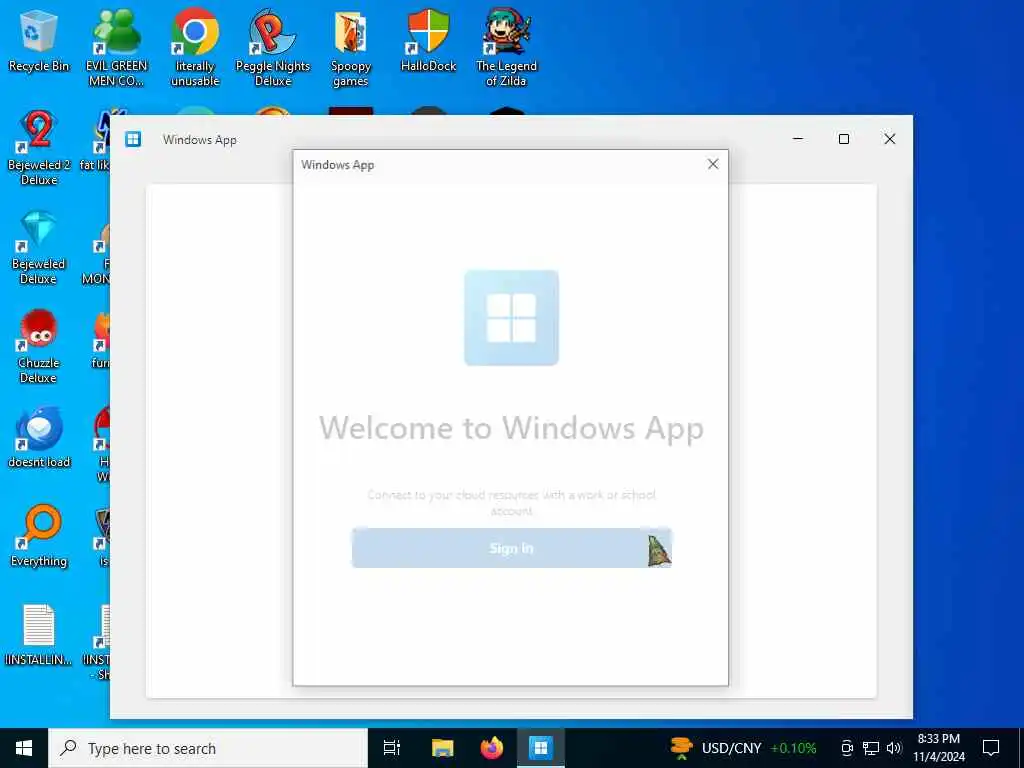Select the 'literally unusable' Chrome shortcut
The height and width of the screenshot is (768, 1024).
[x=195, y=48]
